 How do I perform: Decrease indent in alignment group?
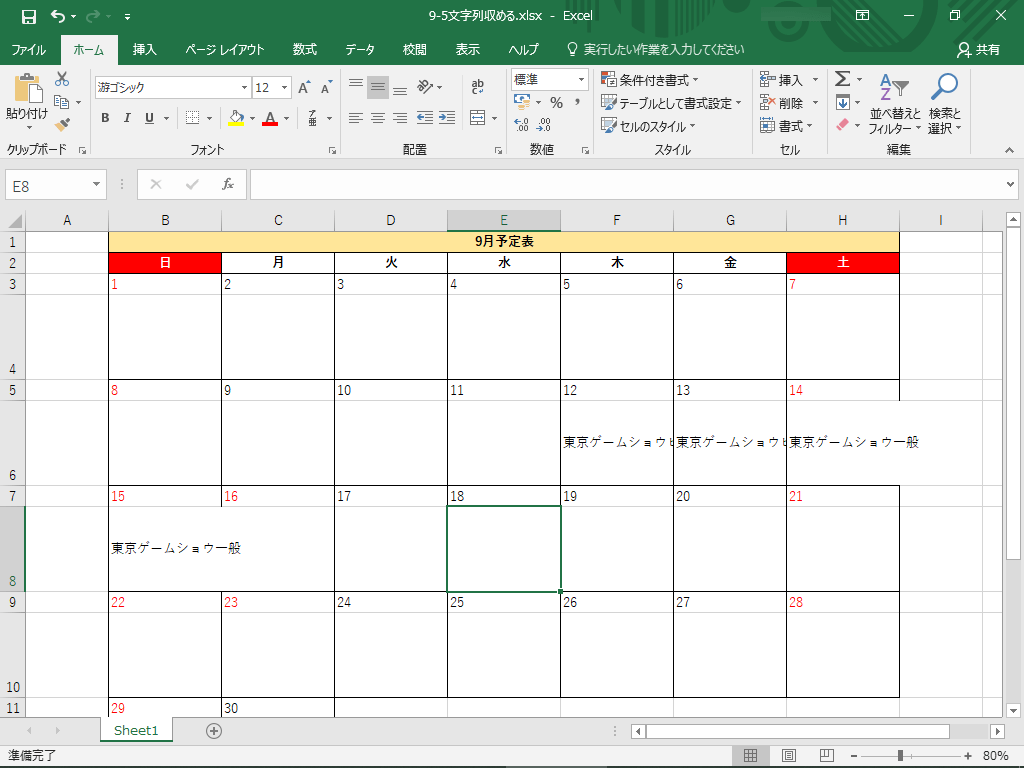click(x=425, y=118)
